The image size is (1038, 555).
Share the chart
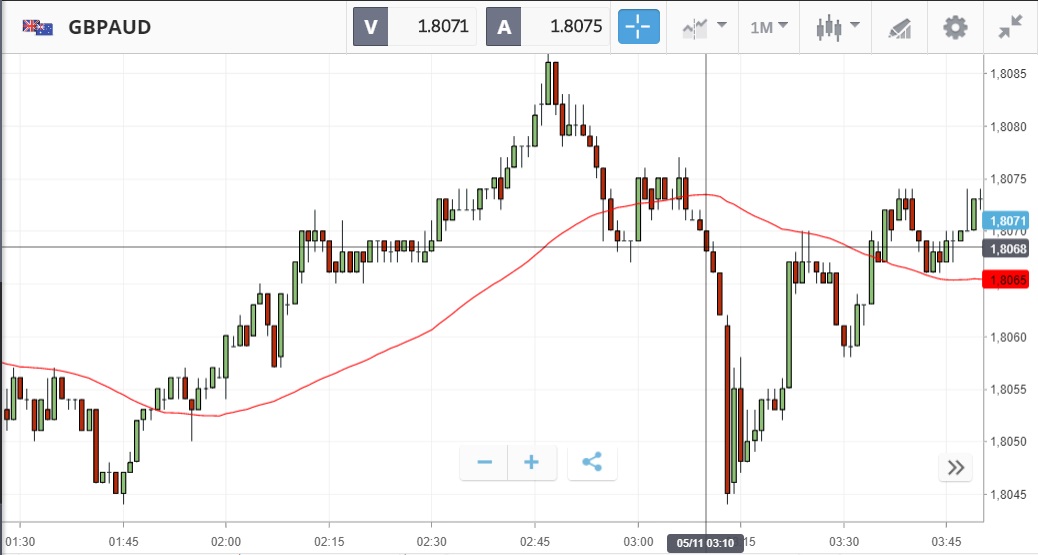pyautogui.click(x=592, y=462)
